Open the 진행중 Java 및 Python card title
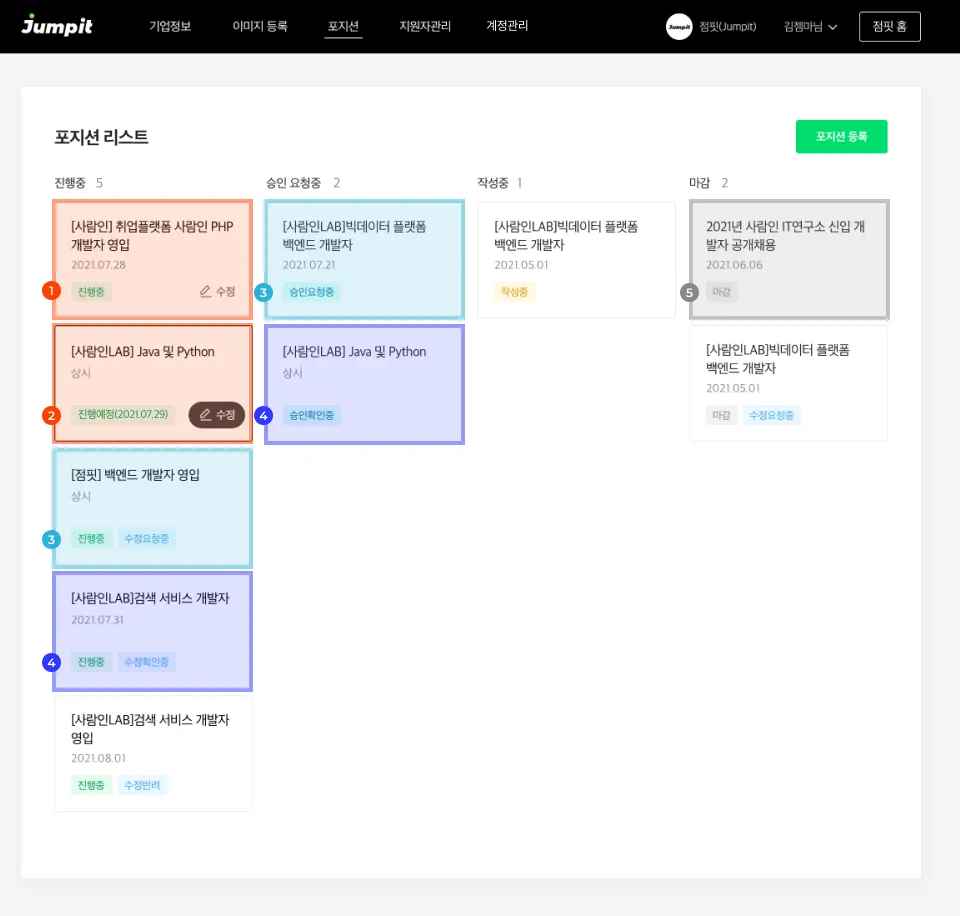Image resolution: width=960 pixels, height=916 pixels. click(x=143, y=351)
